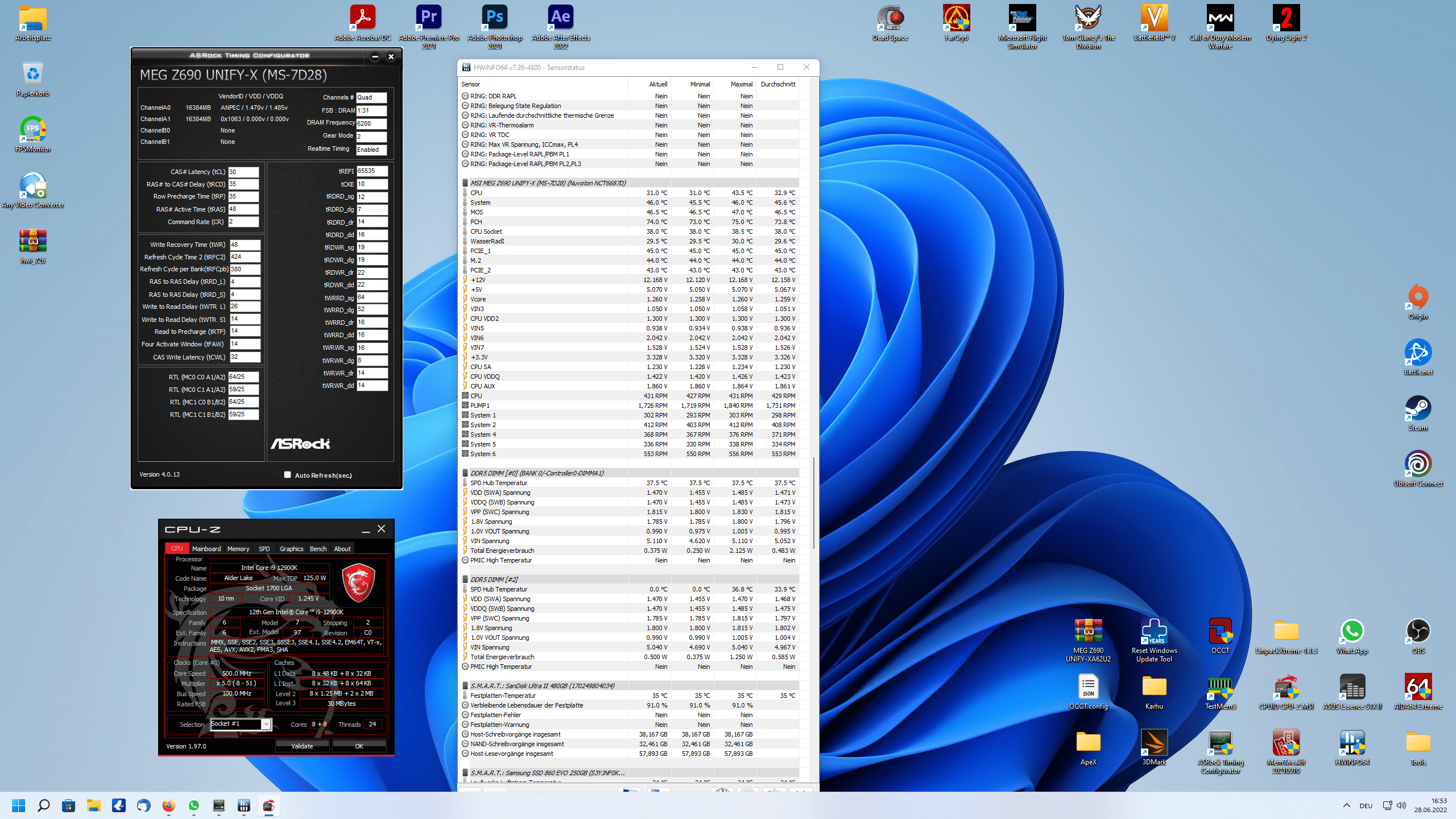1456x819 pixels.
Task: Select the Dying Light 2 shortcut
Action: (1286, 23)
